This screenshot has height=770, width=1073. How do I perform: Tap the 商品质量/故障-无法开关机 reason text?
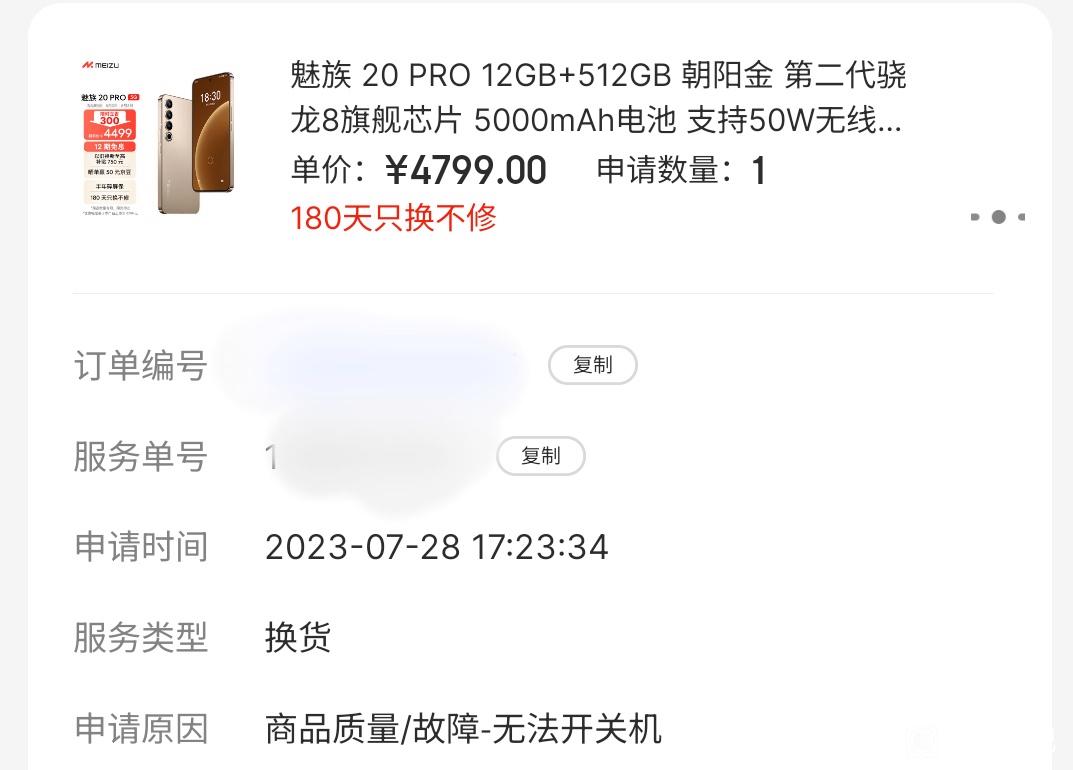point(463,729)
